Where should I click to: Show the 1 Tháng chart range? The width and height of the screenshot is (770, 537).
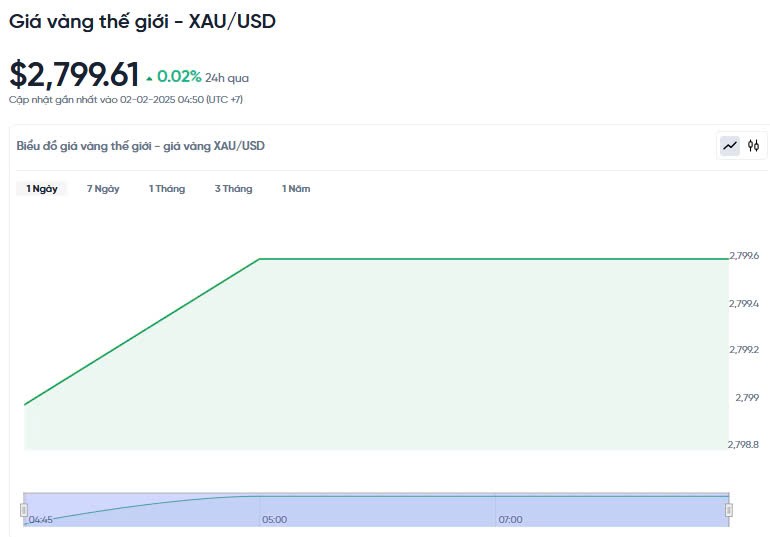167,189
